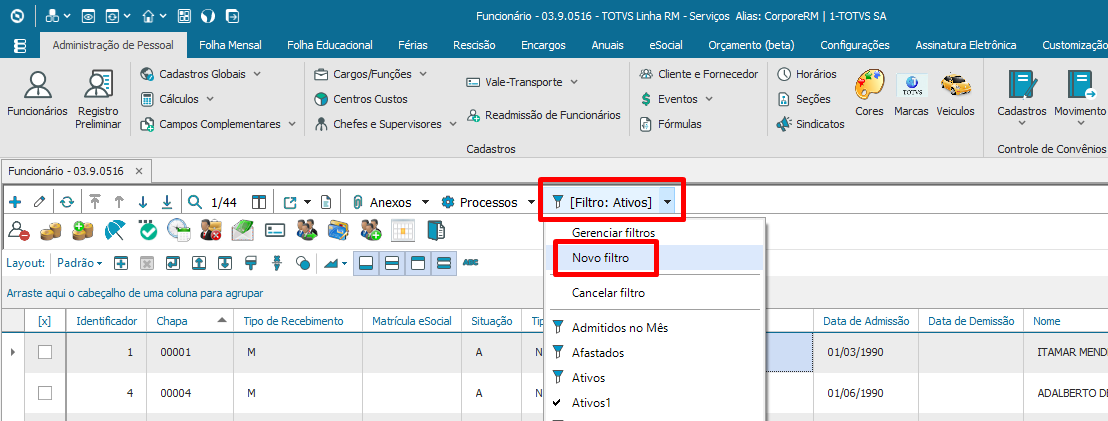1108x421 pixels.
Task: Click the globe icon in title bar
Action: (x=208, y=16)
